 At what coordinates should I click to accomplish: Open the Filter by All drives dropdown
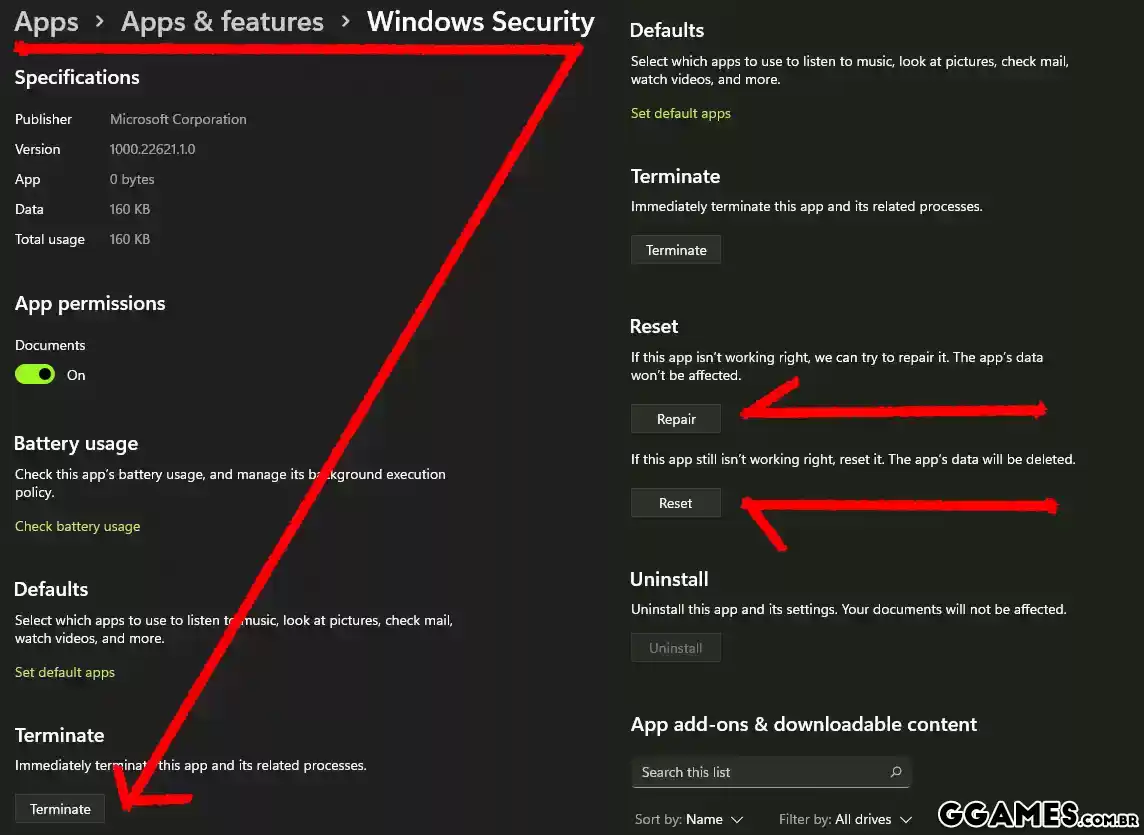click(845, 819)
